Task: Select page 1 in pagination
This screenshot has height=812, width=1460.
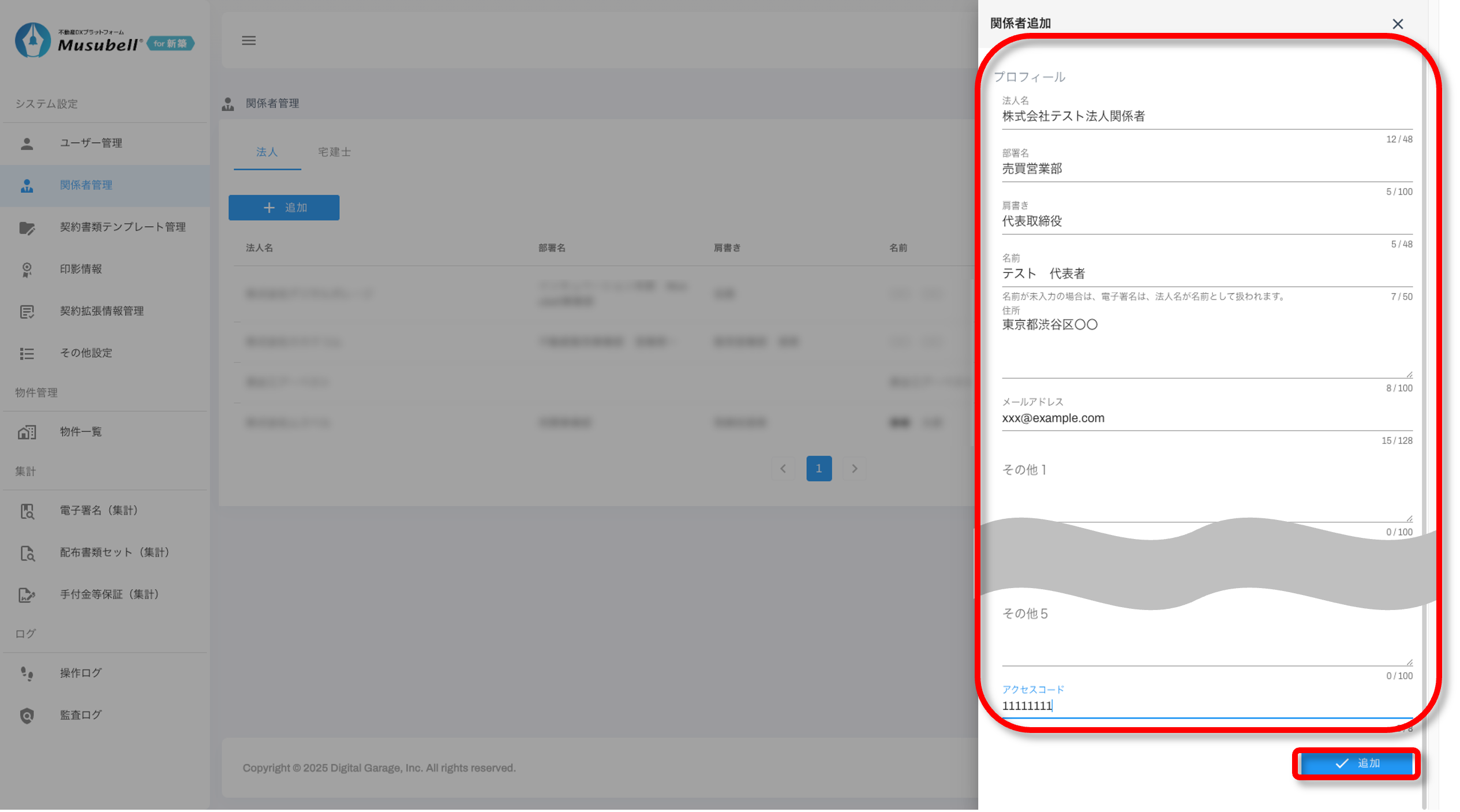Action: 818,469
